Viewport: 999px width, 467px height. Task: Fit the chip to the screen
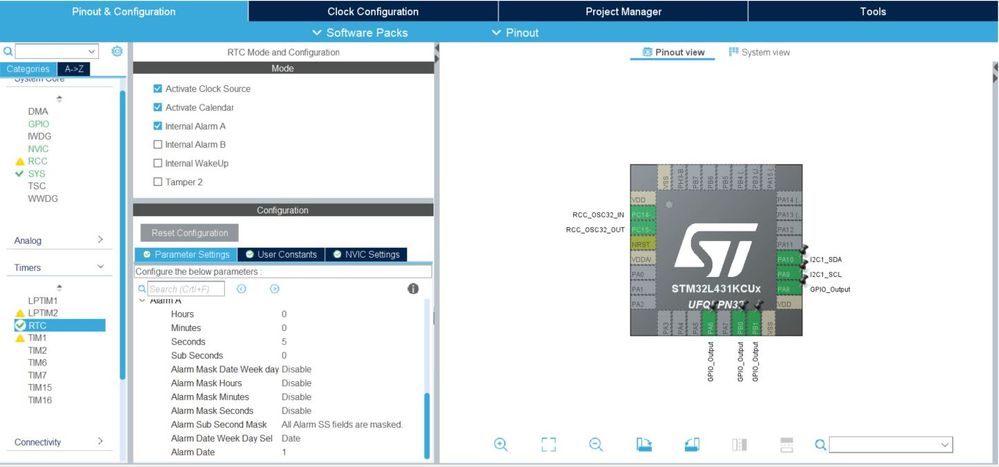pyautogui.click(x=549, y=445)
